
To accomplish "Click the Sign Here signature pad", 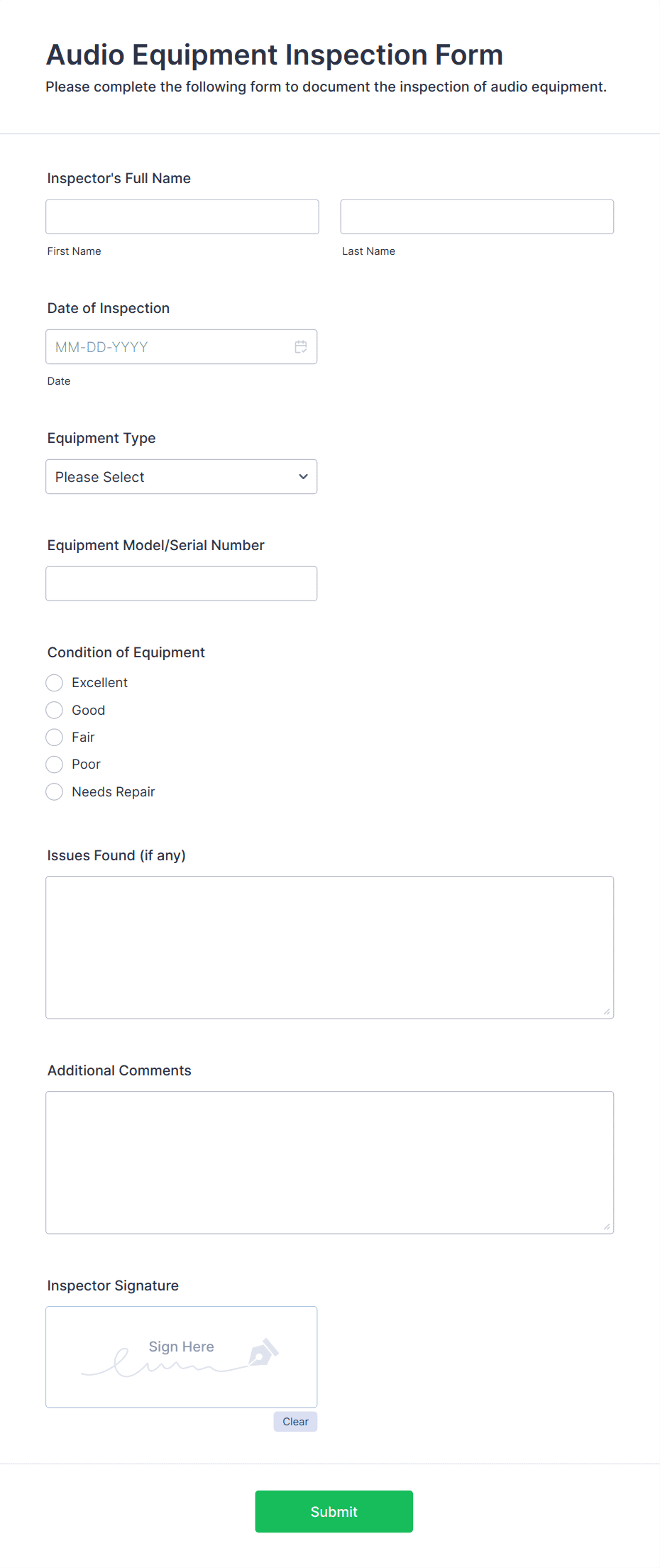I will (x=182, y=1357).
